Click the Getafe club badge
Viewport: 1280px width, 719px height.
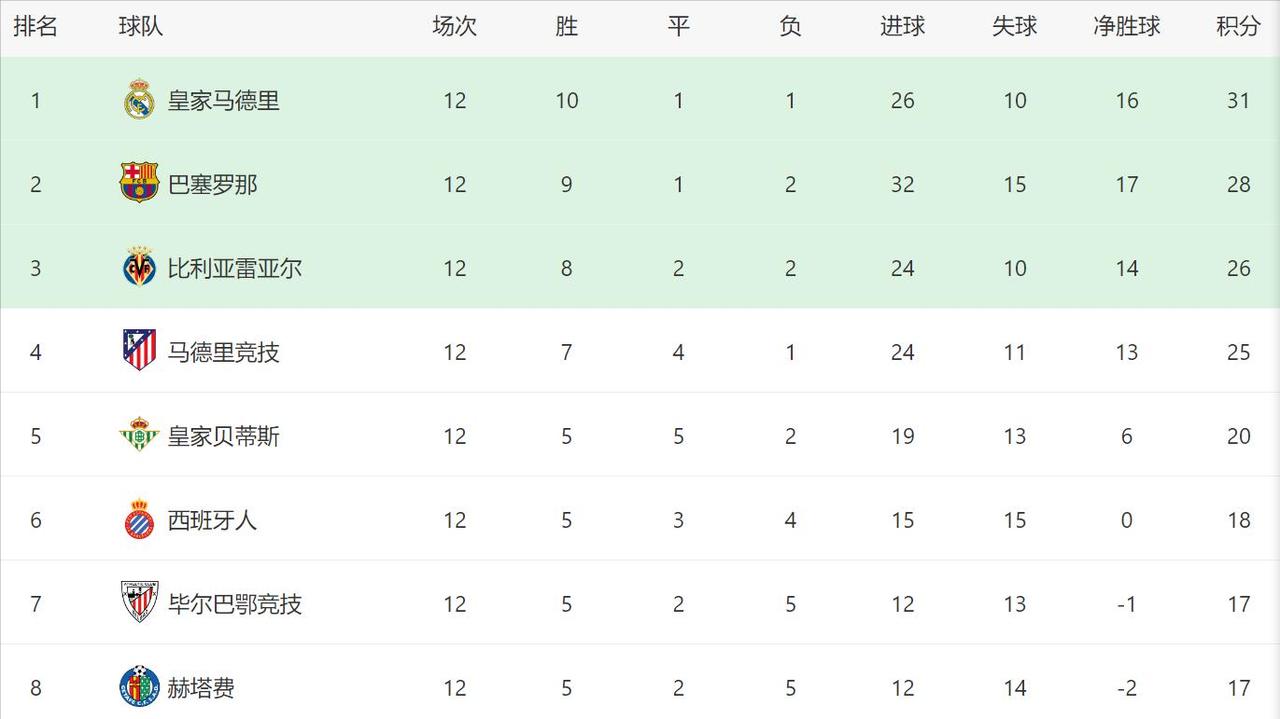[x=139, y=687]
